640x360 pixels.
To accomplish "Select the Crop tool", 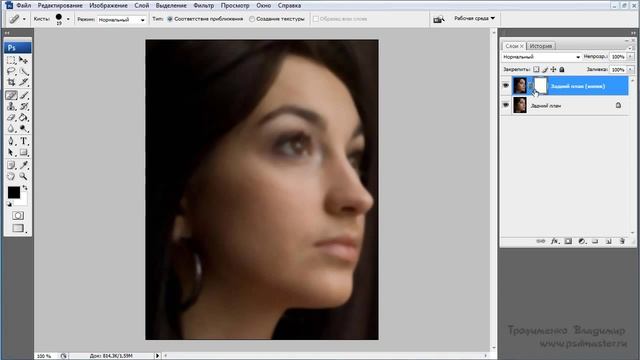I will [11, 82].
